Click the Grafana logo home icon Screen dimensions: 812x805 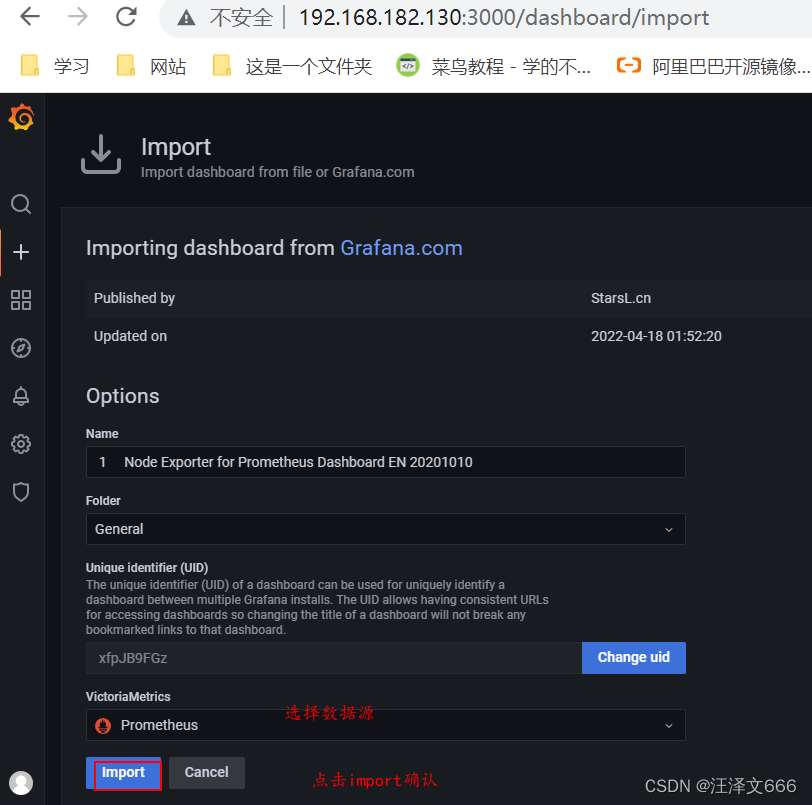pyautogui.click(x=21, y=117)
